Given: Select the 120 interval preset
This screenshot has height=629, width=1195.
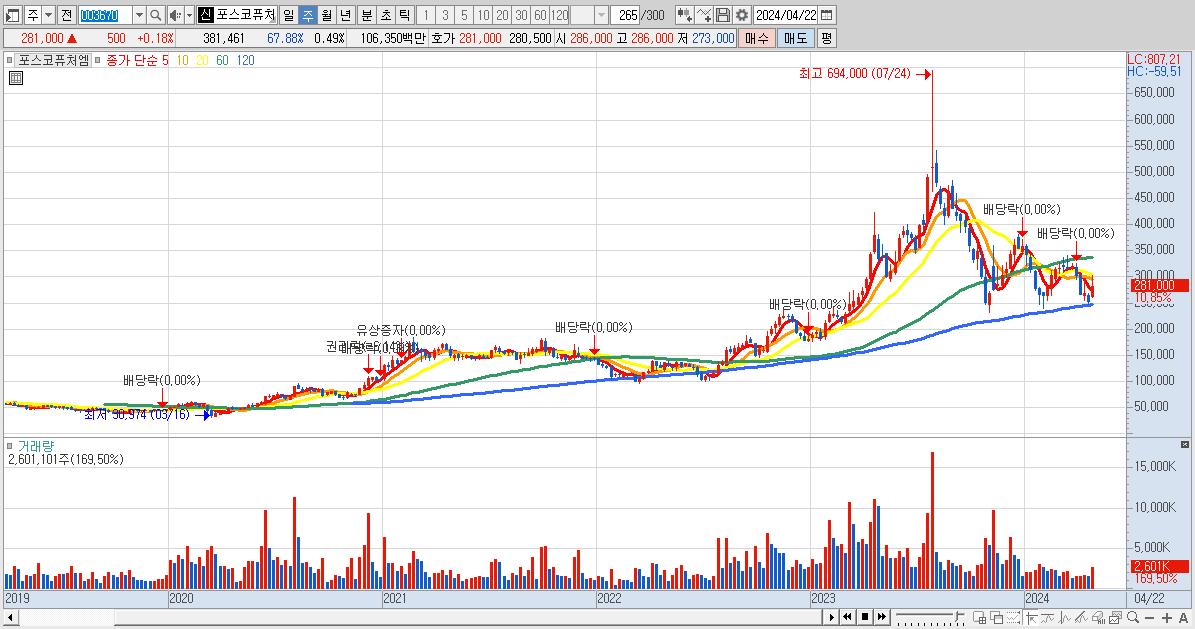Looking at the screenshot, I should click(x=559, y=15).
